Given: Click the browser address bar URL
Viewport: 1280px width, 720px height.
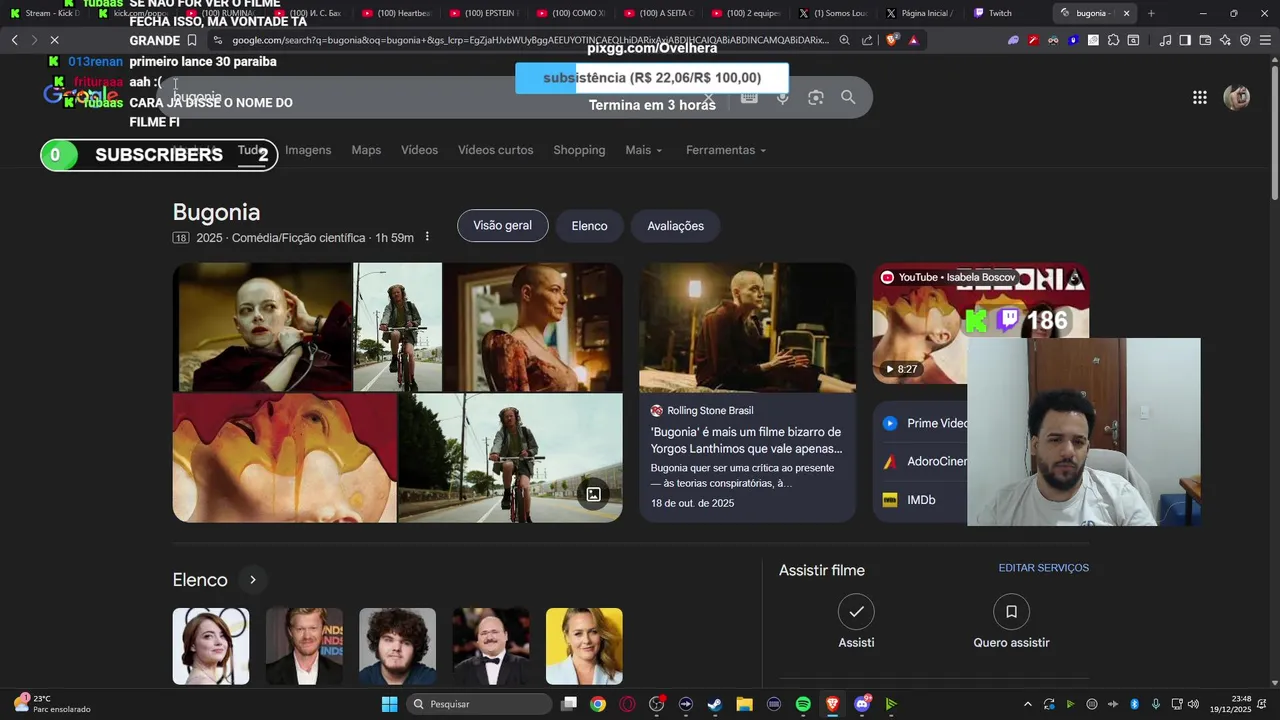Looking at the screenshot, I should (x=530, y=40).
